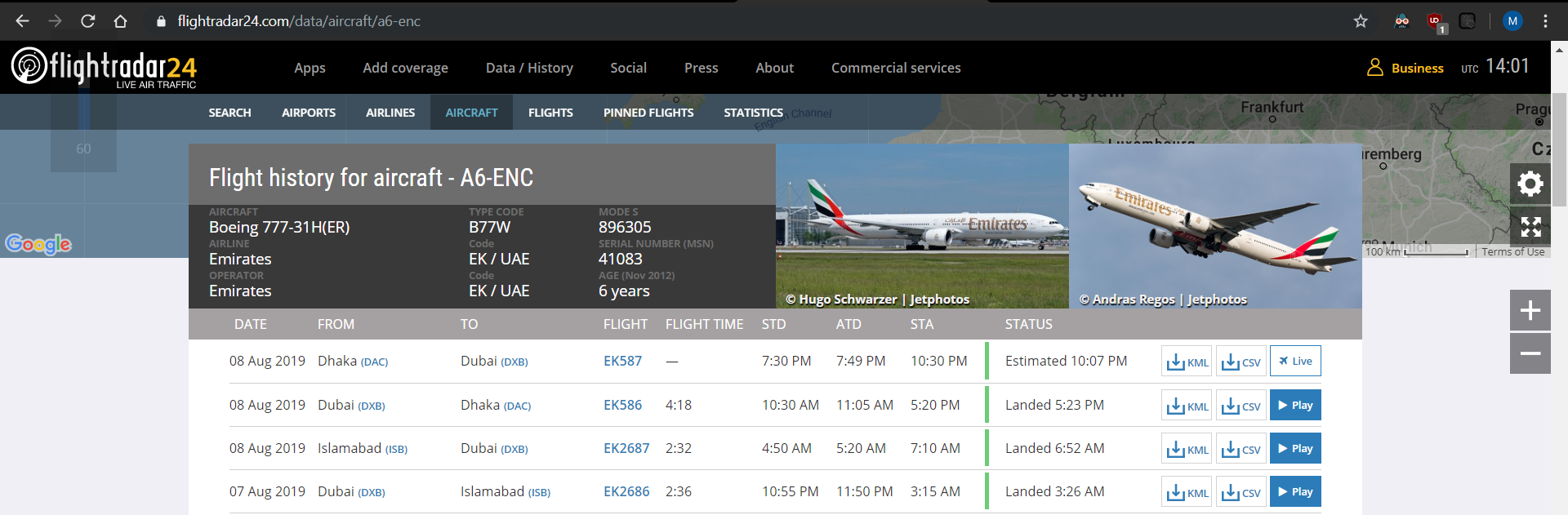Image resolution: width=1568 pixels, height=515 pixels.
Task: Click 'Estimated 10:07 PM' status text
Action: pos(1066,362)
